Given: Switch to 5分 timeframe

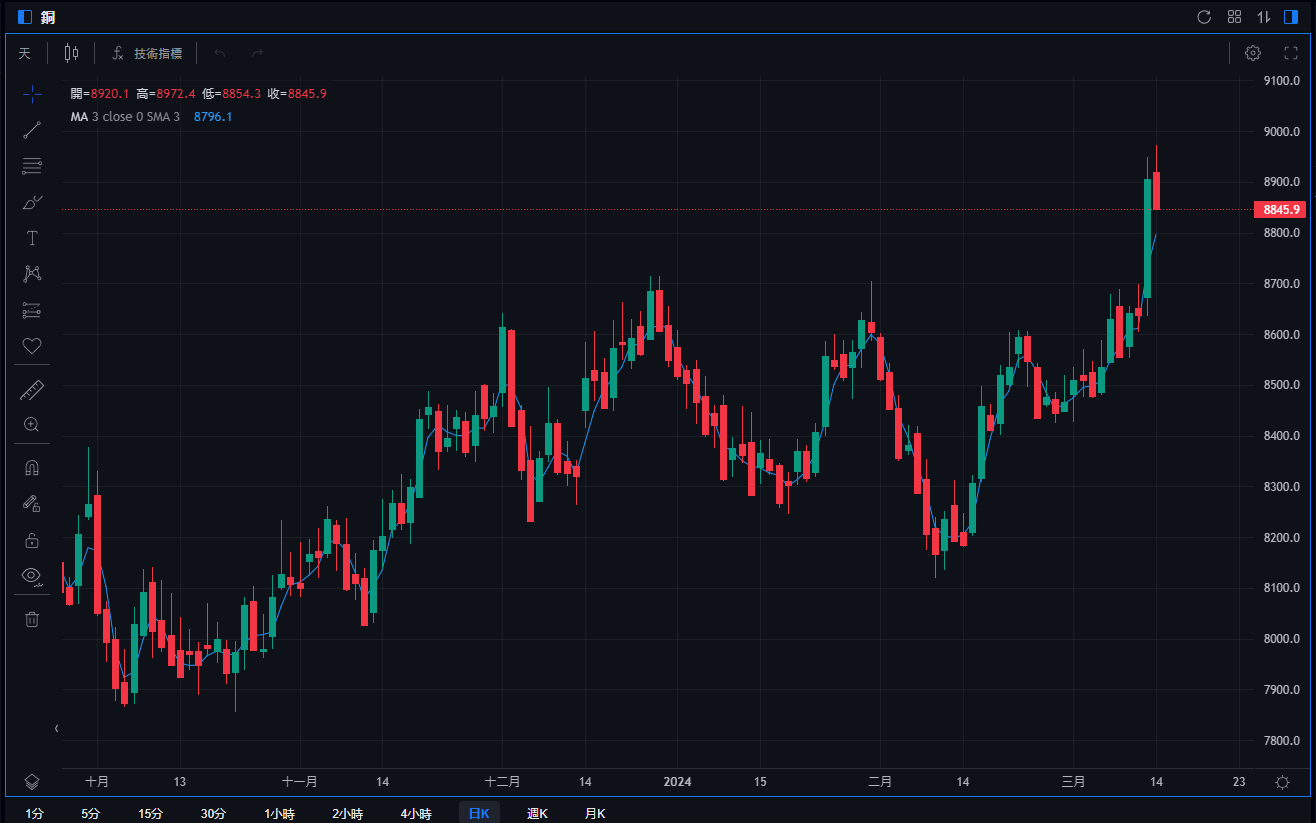Looking at the screenshot, I should coord(91,813).
